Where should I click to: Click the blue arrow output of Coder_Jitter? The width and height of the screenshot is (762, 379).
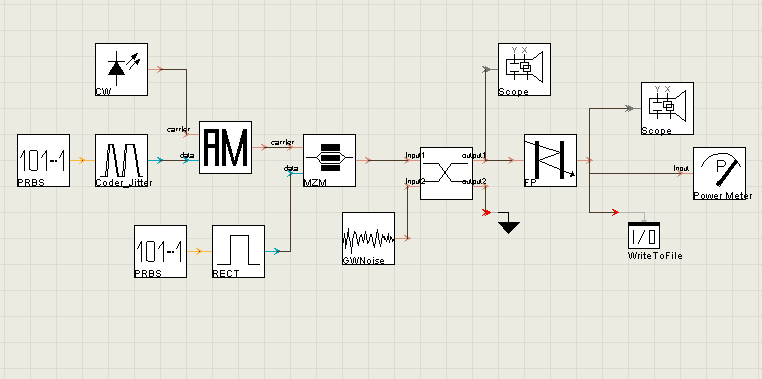point(159,160)
